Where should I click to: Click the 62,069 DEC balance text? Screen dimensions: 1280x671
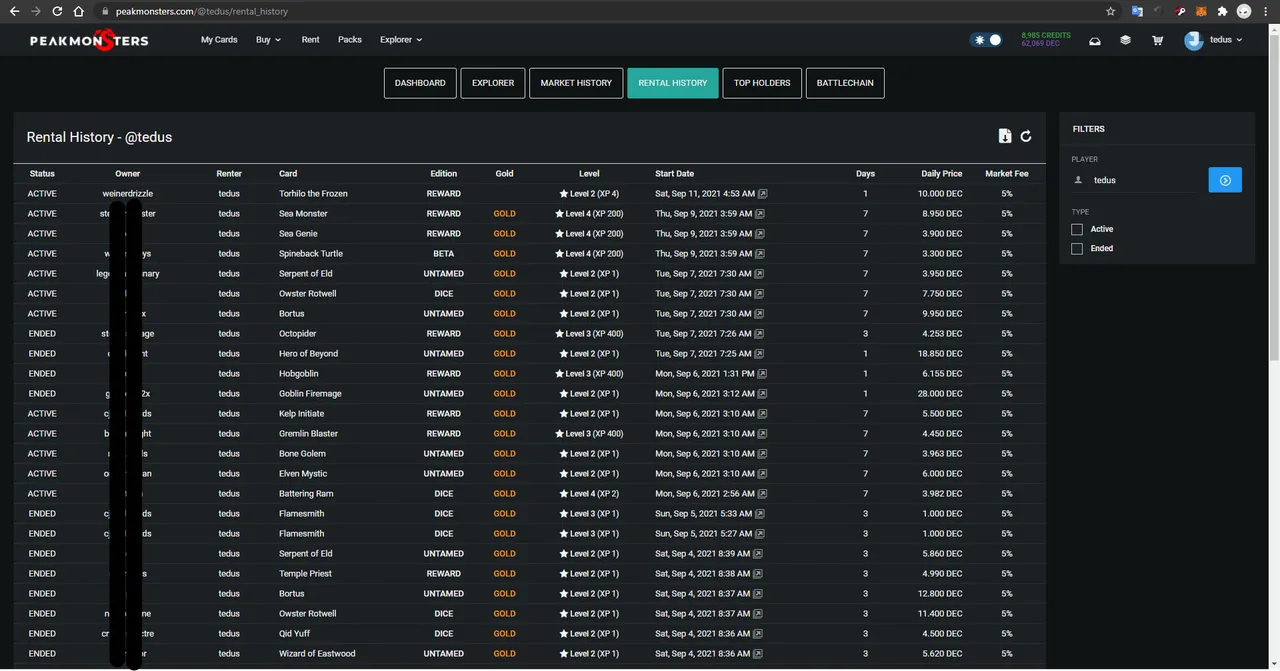click(x=1040, y=44)
